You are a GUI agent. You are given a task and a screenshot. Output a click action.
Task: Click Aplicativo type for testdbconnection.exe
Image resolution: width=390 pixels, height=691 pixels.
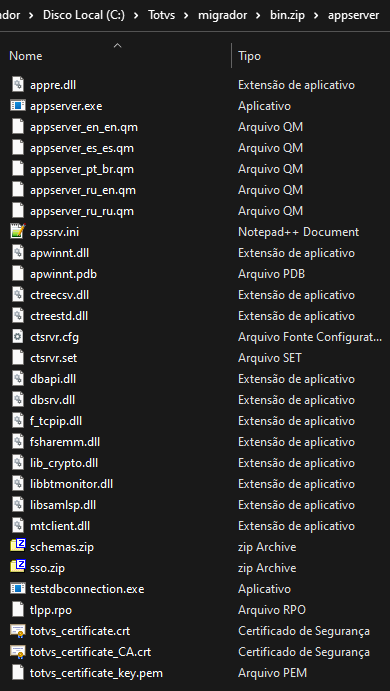[264, 589]
